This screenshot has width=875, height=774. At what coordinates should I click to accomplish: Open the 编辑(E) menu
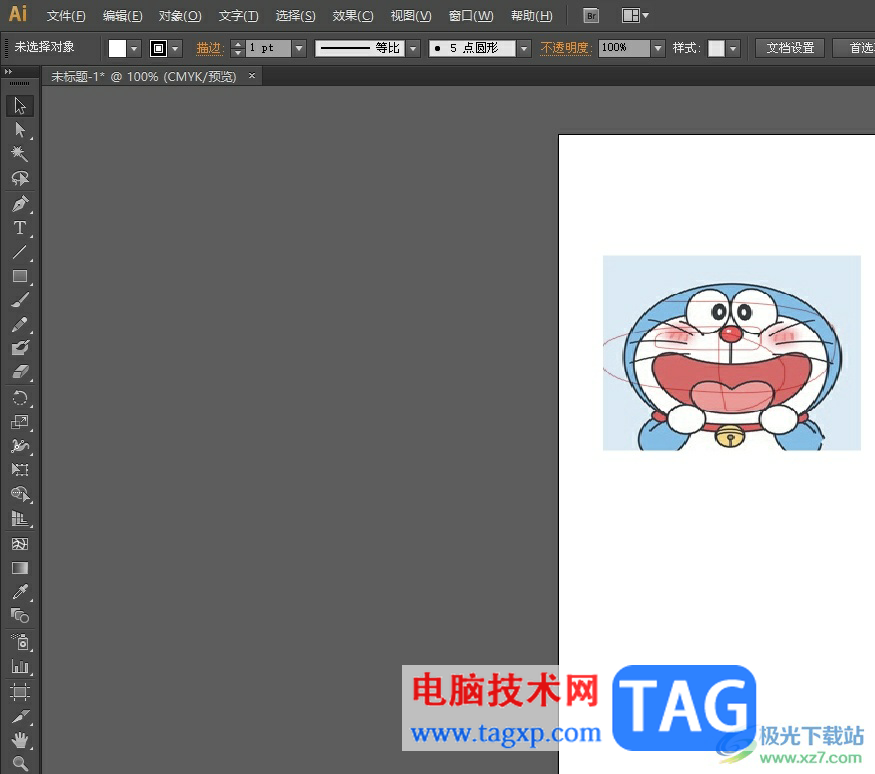click(122, 16)
